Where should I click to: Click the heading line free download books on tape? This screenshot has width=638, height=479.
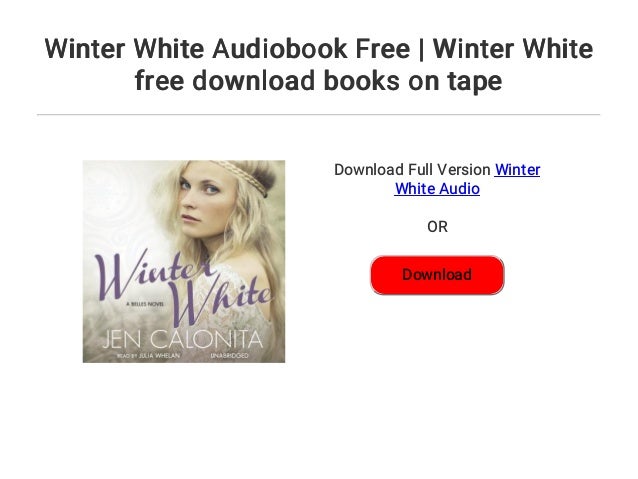(319, 81)
